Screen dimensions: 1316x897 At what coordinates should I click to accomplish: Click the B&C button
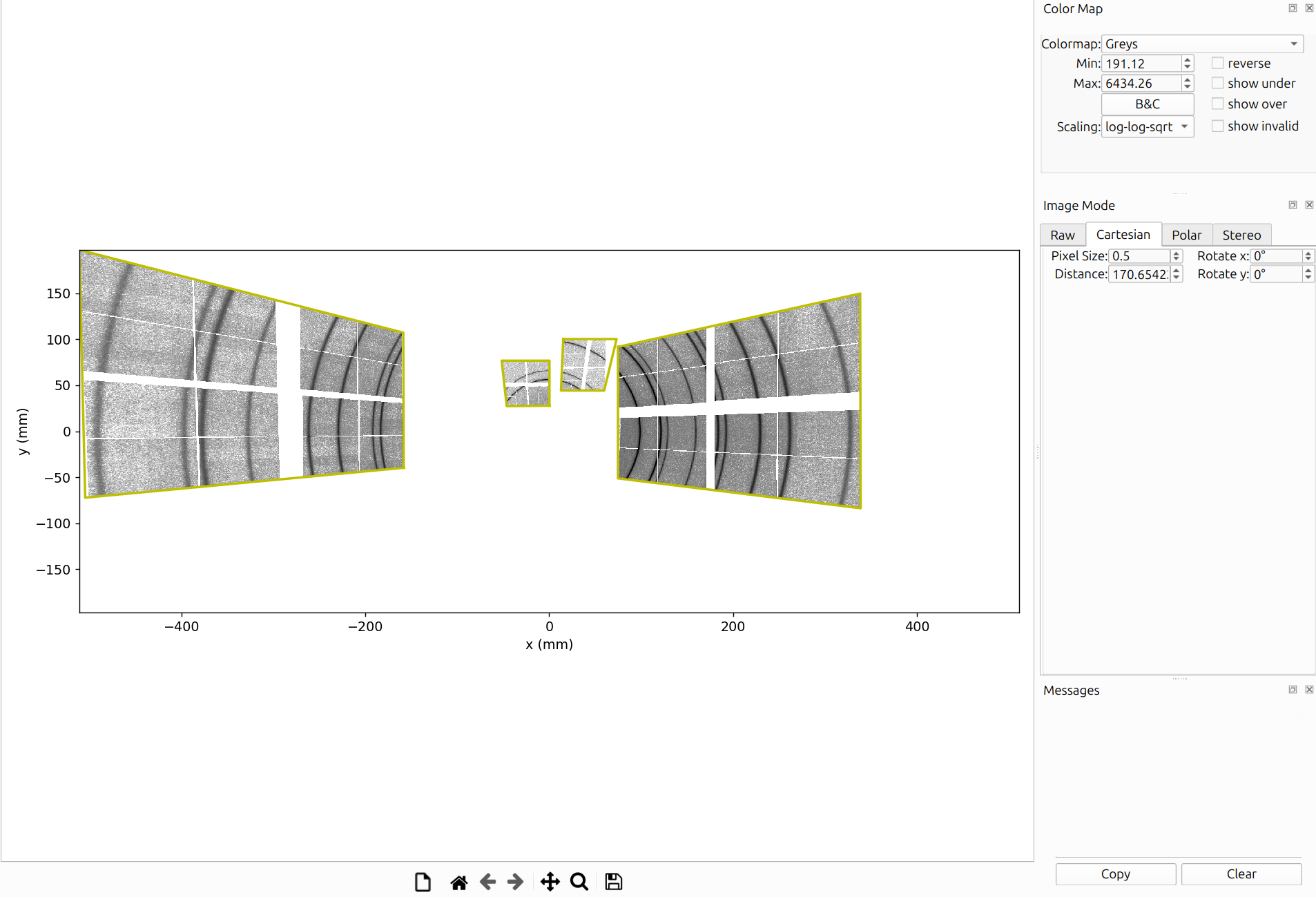coord(1147,104)
